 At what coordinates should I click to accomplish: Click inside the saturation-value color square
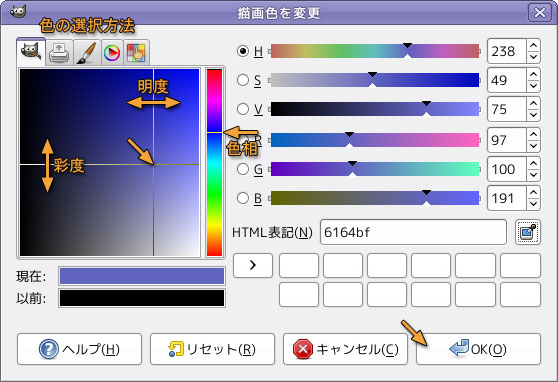[110, 162]
